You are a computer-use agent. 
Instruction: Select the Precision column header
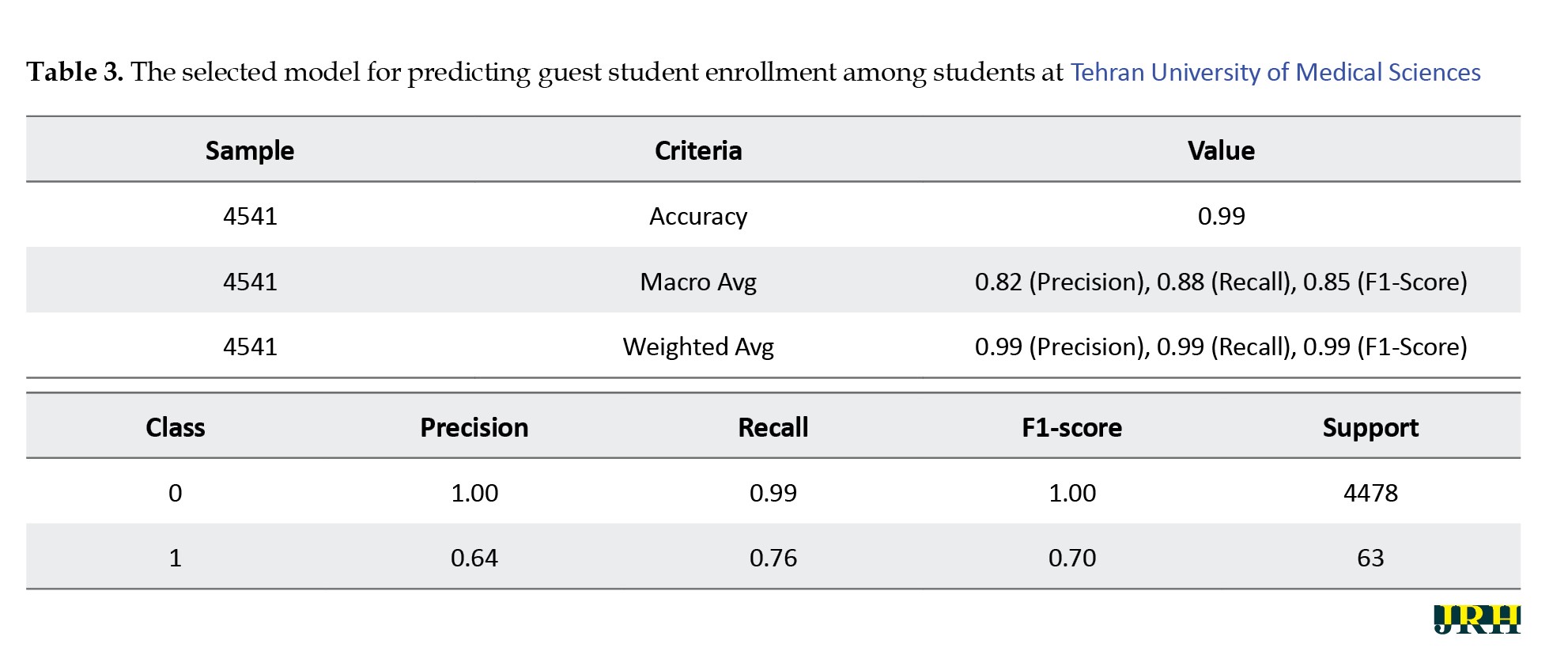point(474,427)
